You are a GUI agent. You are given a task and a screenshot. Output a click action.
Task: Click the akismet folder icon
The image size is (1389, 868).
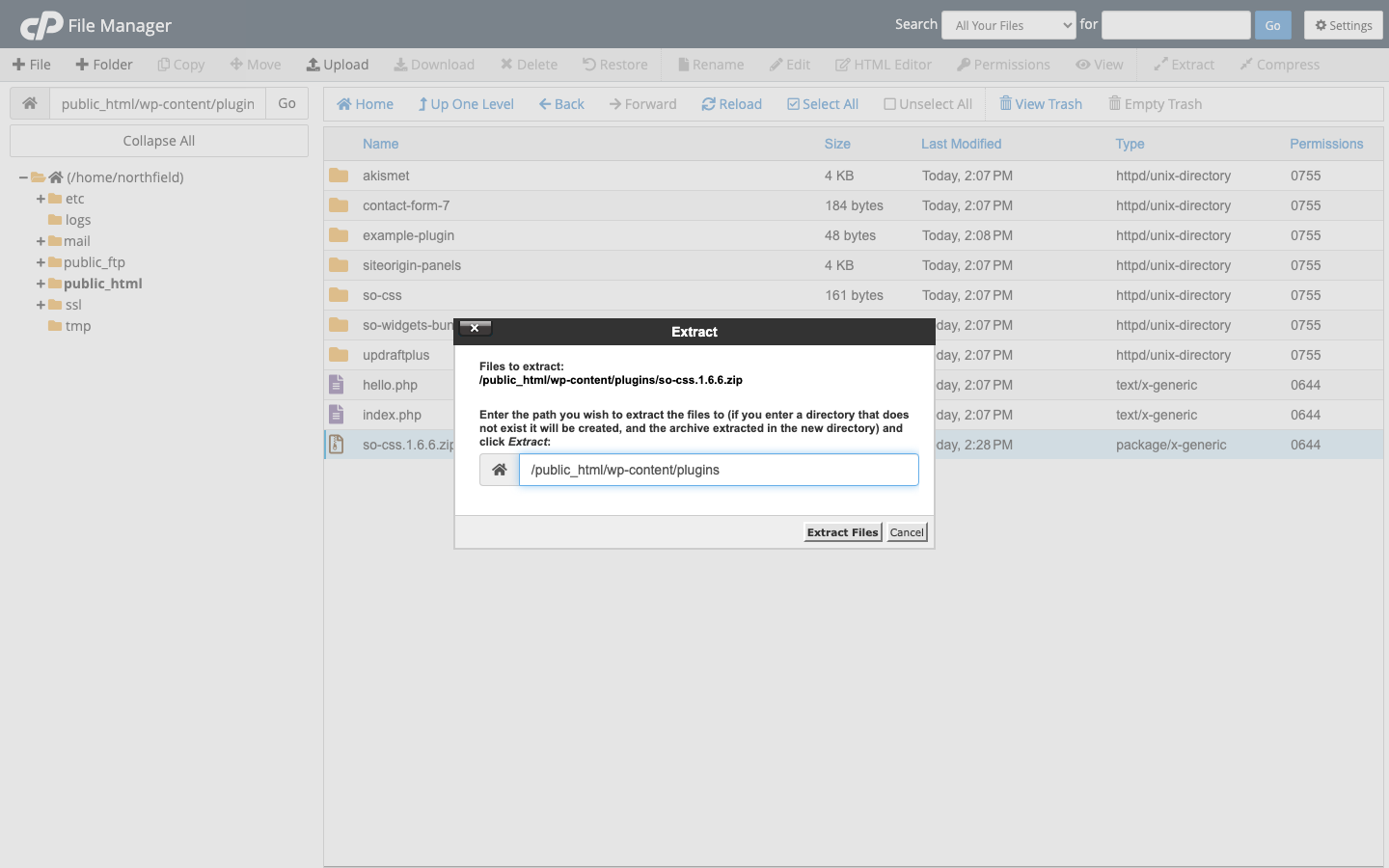click(x=339, y=176)
